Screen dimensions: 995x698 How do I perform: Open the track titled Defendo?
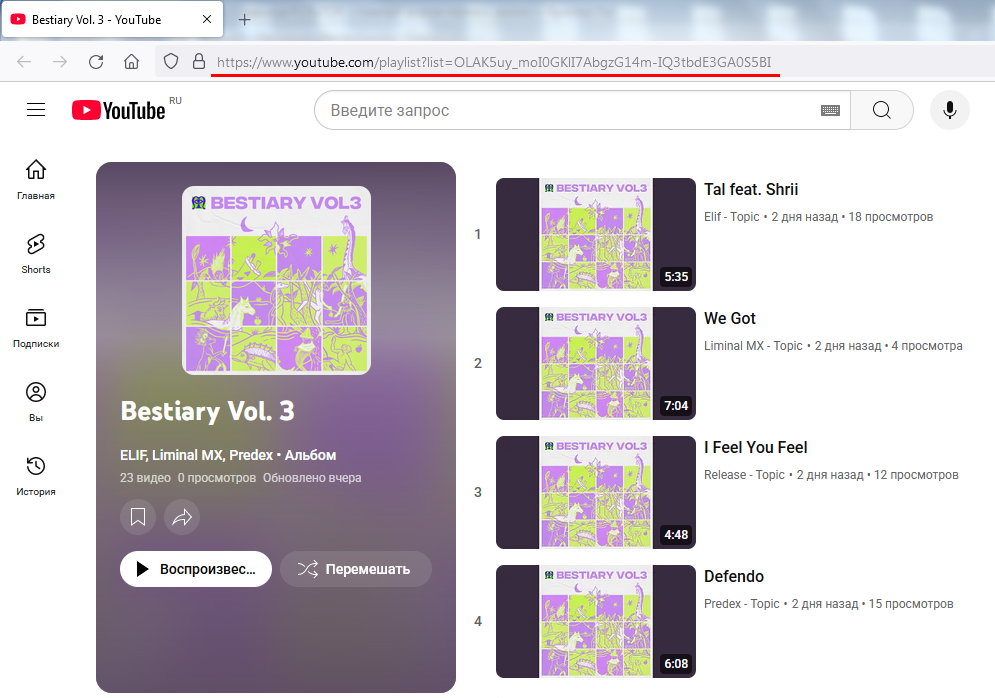[734, 576]
